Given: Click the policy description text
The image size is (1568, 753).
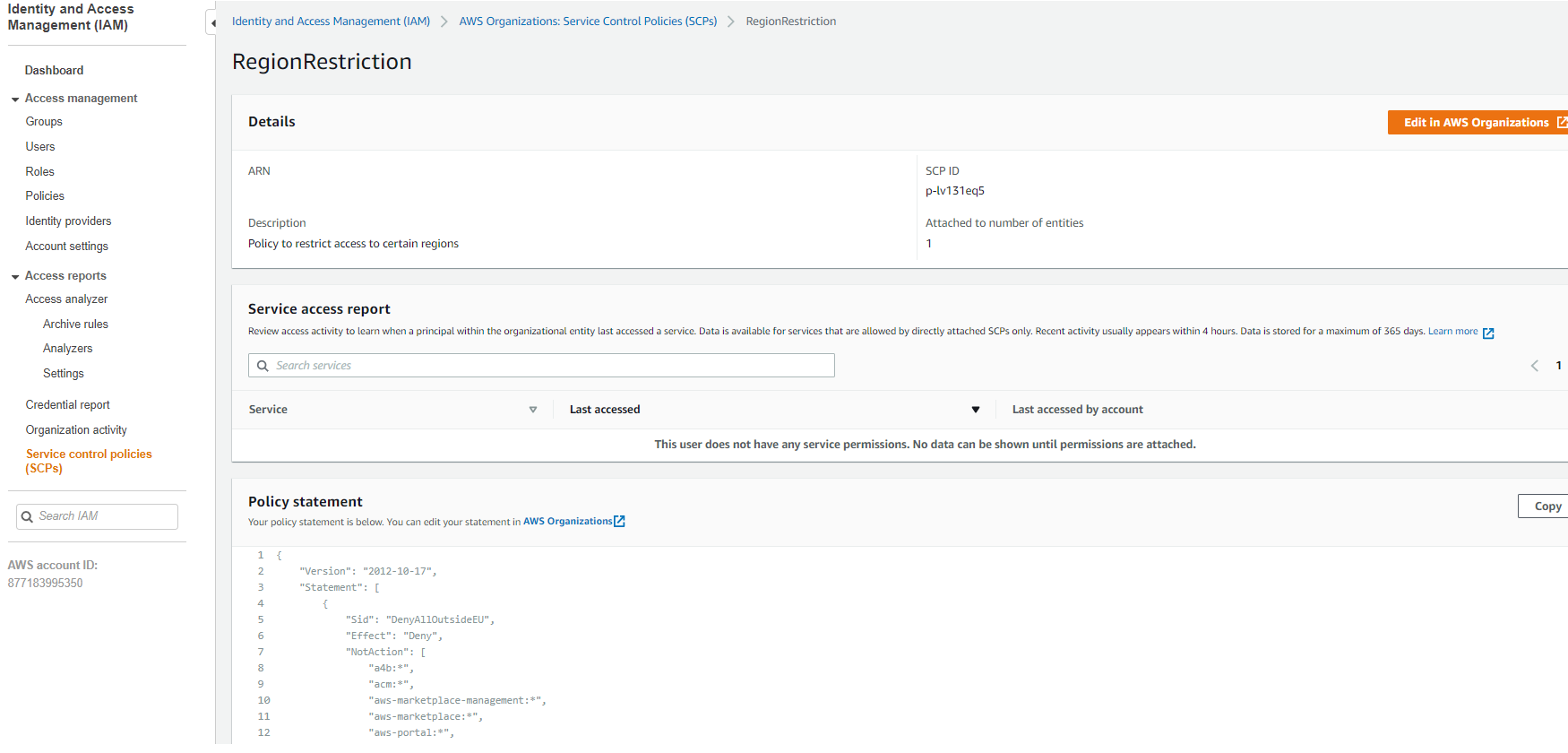Looking at the screenshot, I should (x=353, y=244).
